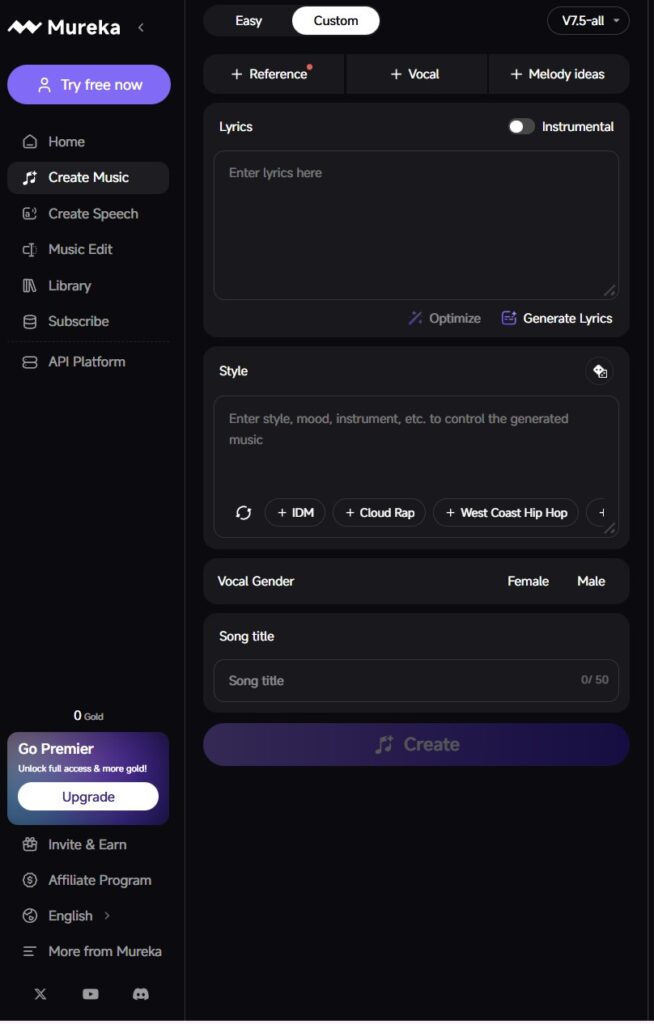The image size is (654, 1024).
Task: Open the Discord community icon
Action: [141, 994]
